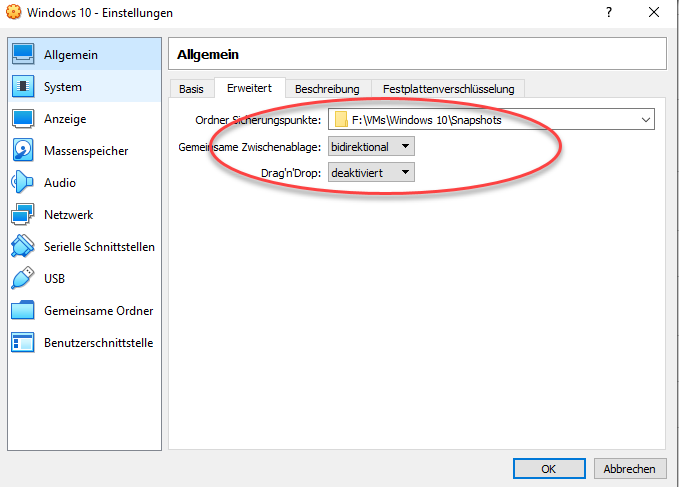
Task: Cancel with the Abbrechen button
Action: (x=630, y=469)
